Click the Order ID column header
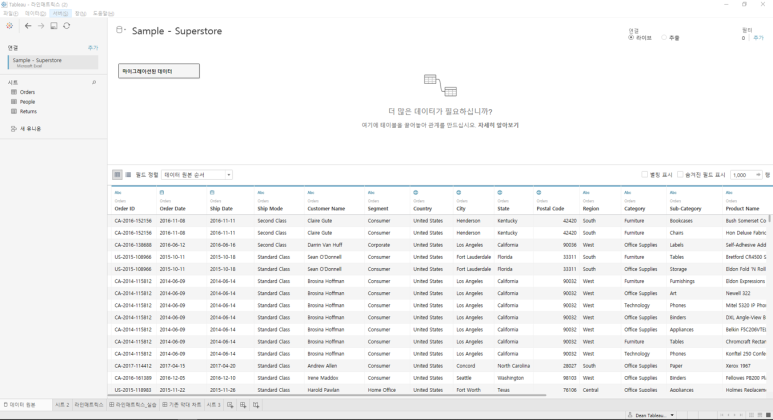Screen dimensions: 773x420 click(125, 209)
